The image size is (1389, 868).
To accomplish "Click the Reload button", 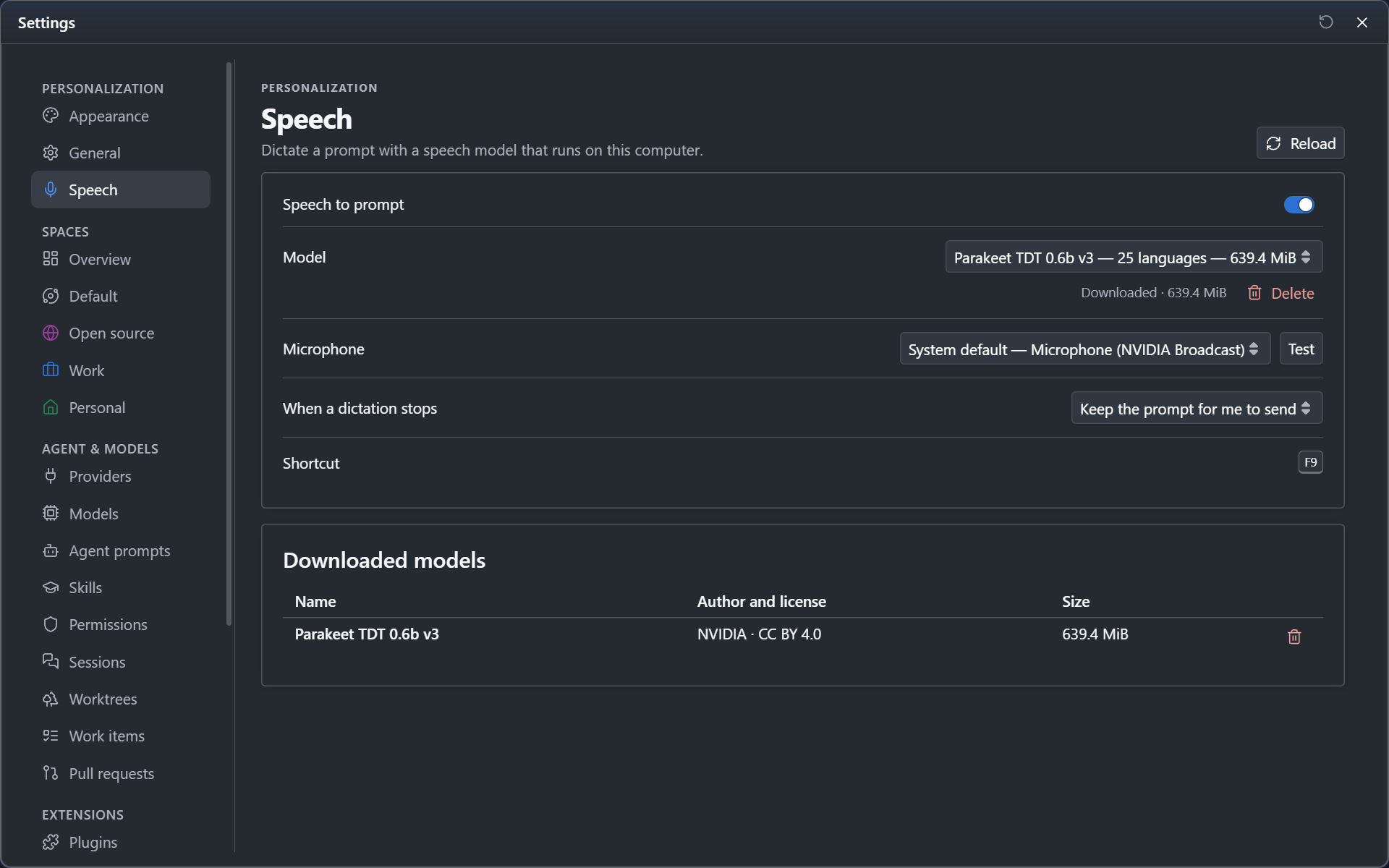I will coord(1300,143).
